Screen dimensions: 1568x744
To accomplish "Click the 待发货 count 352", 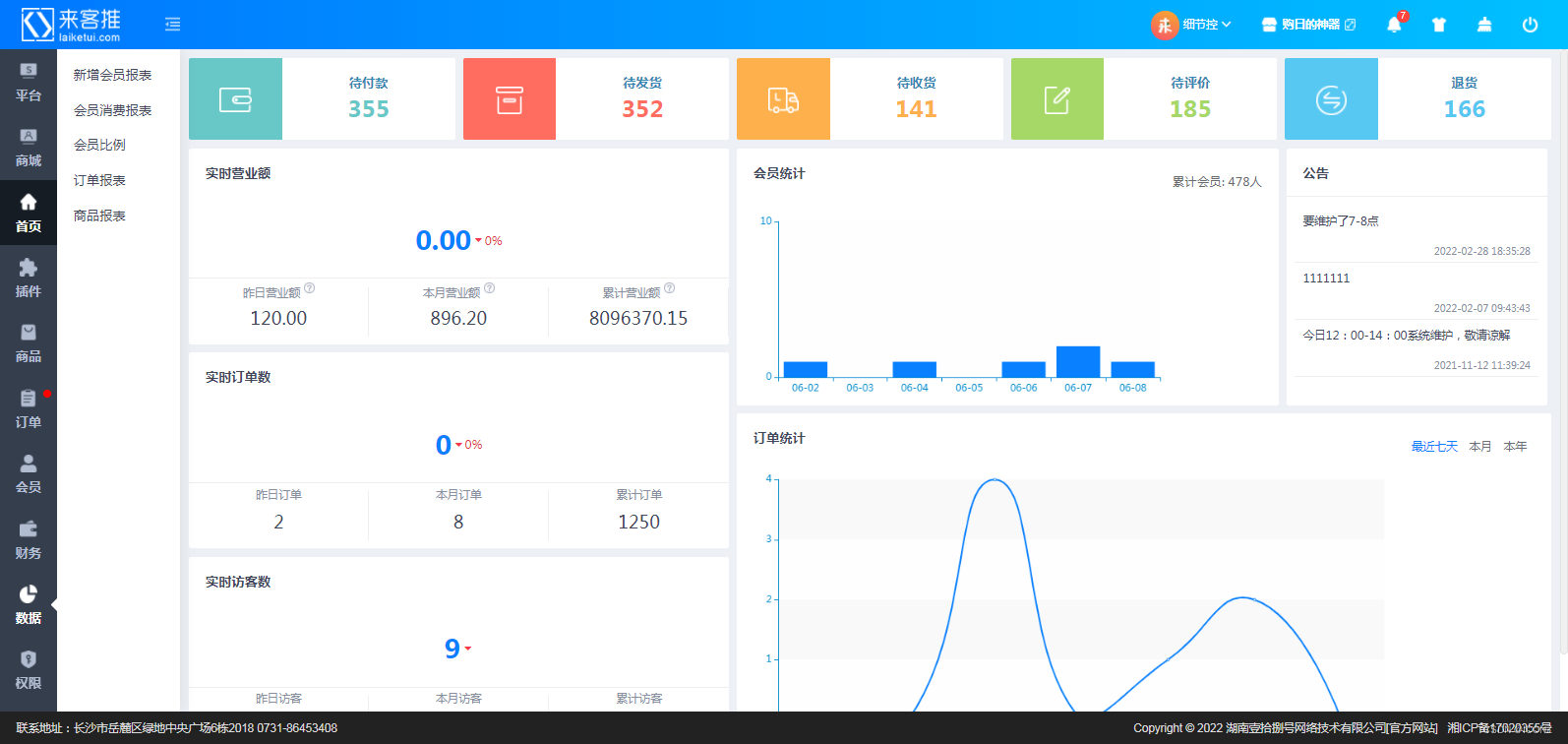I will [x=642, y=109].
